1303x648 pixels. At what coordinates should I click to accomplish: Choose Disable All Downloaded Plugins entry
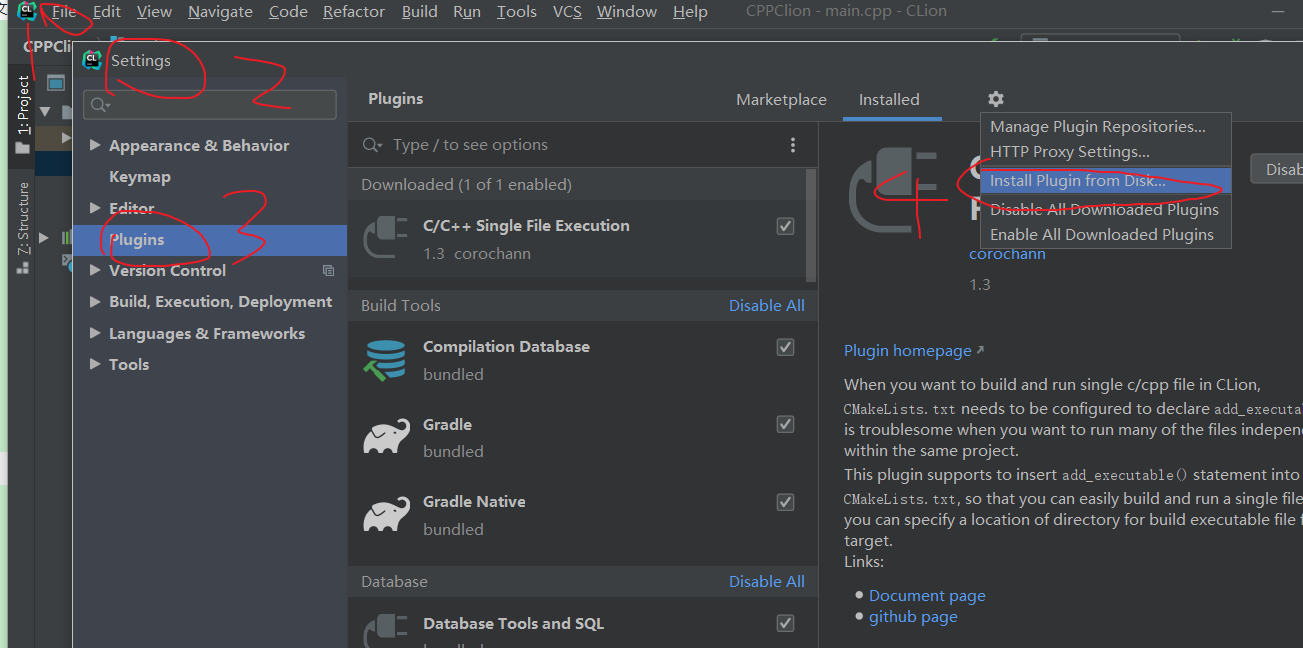coord(1105,210)
